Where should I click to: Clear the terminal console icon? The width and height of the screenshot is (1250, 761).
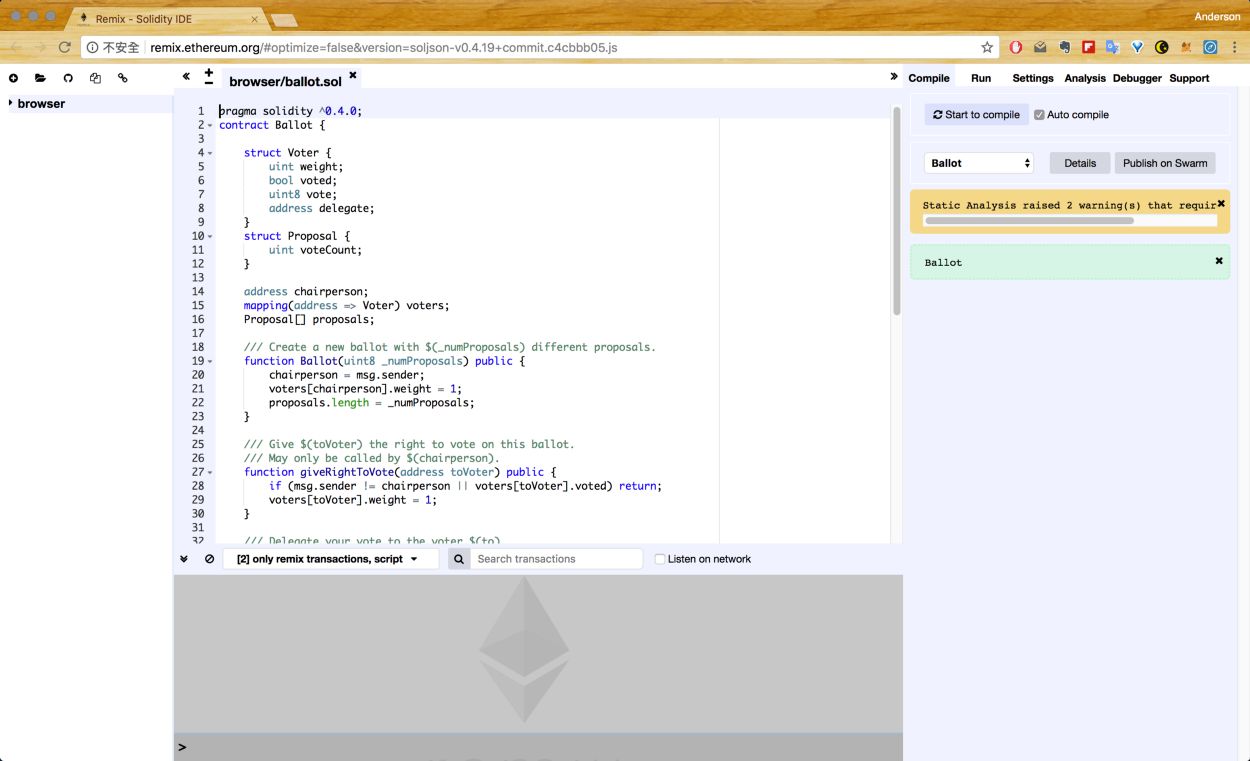tap(209, 559)
